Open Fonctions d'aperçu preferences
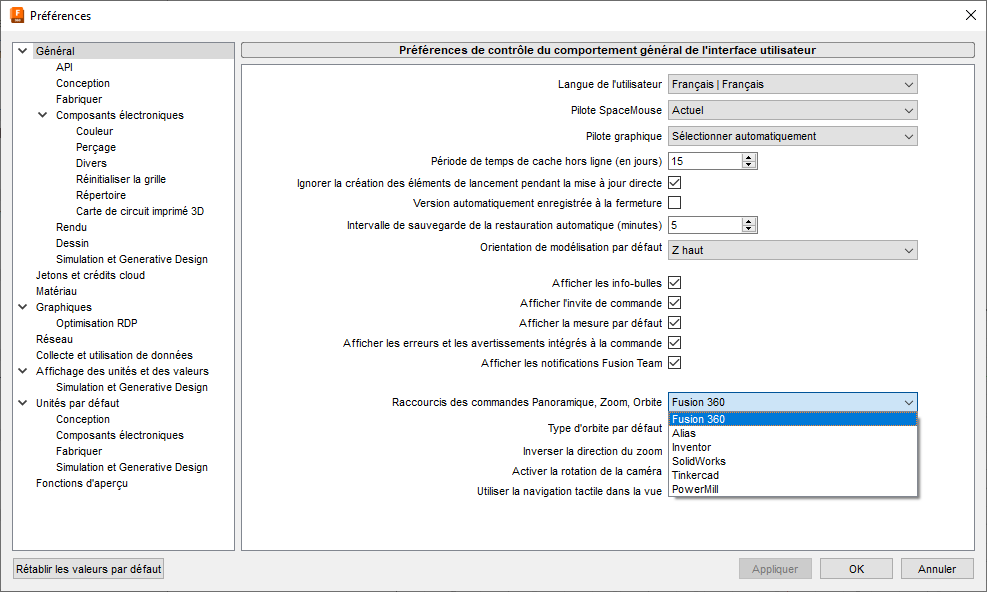 (82, 483)
